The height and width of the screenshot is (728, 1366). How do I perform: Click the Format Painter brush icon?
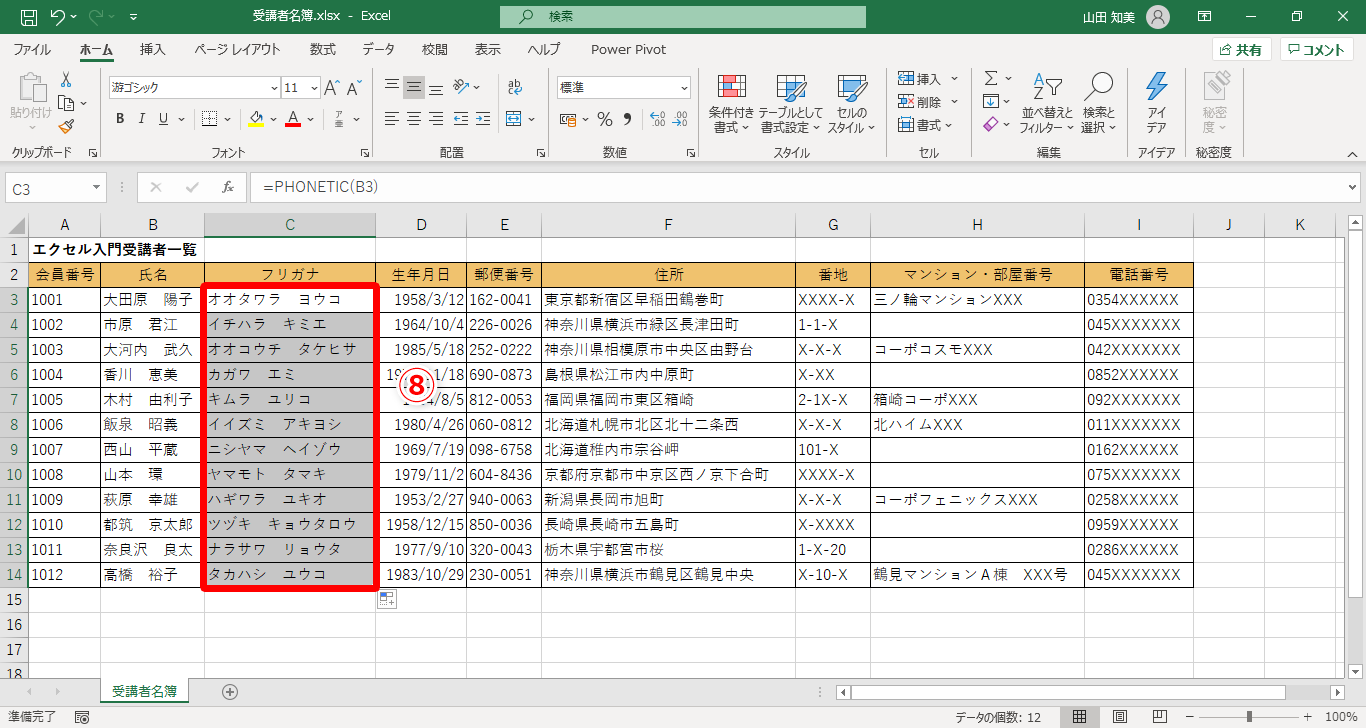(66, 126)
